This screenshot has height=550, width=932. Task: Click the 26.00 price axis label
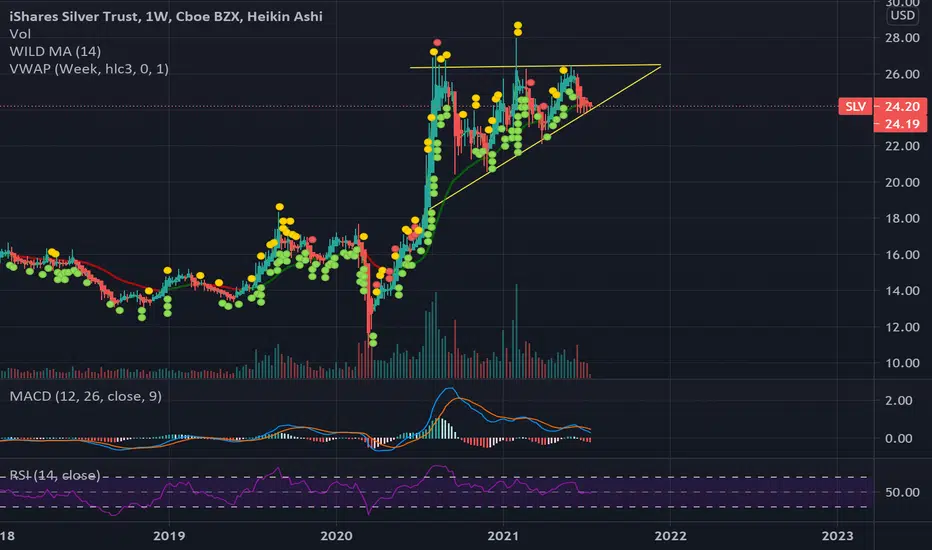(902, 74)
